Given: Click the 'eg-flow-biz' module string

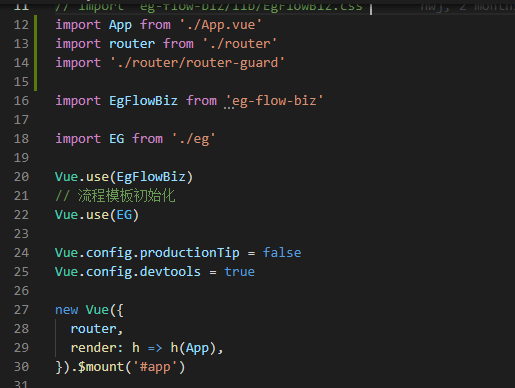Looking at the screenshot, I should 275,101.
